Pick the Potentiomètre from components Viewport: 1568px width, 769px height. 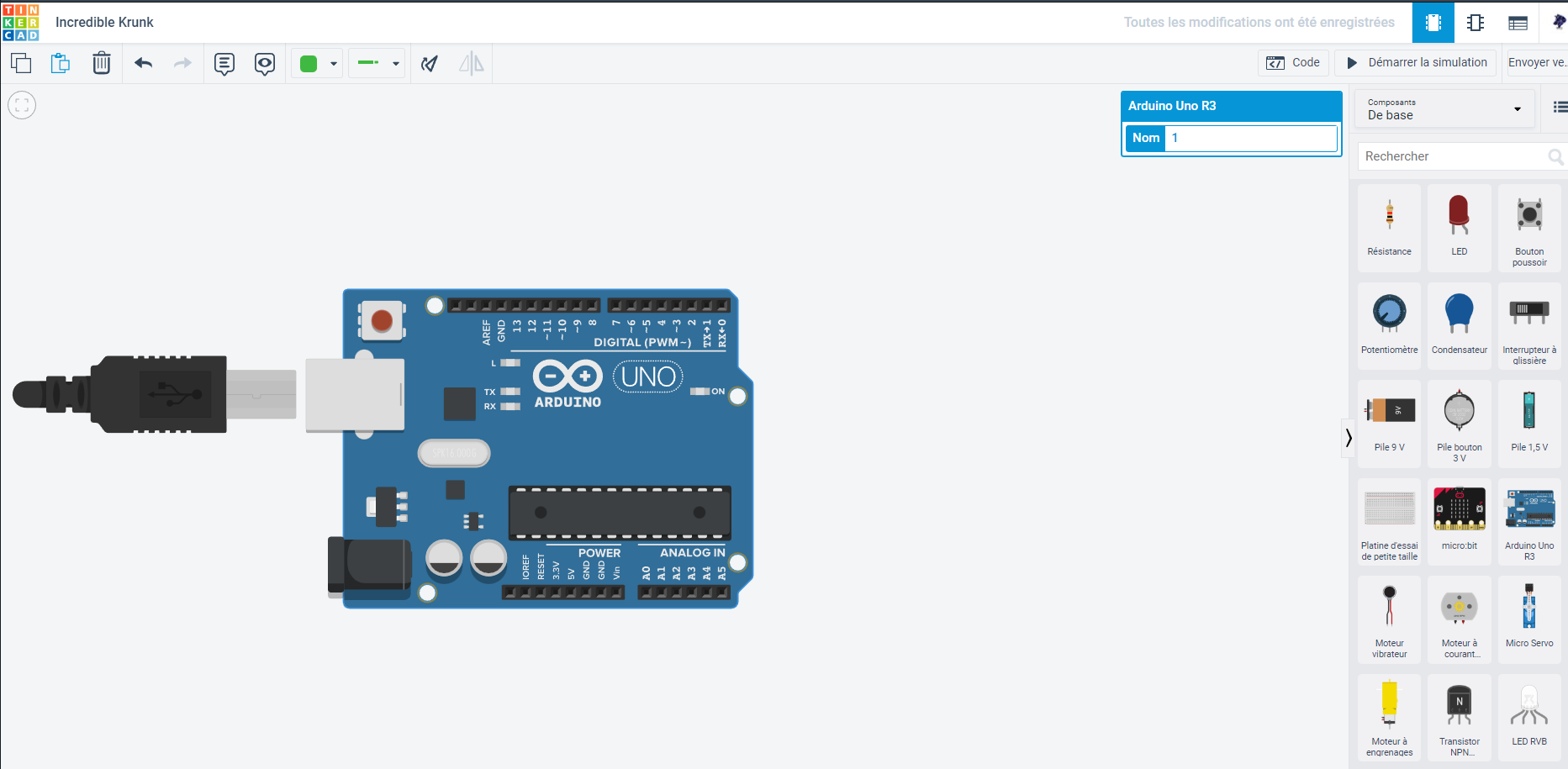click(1389, 324)
